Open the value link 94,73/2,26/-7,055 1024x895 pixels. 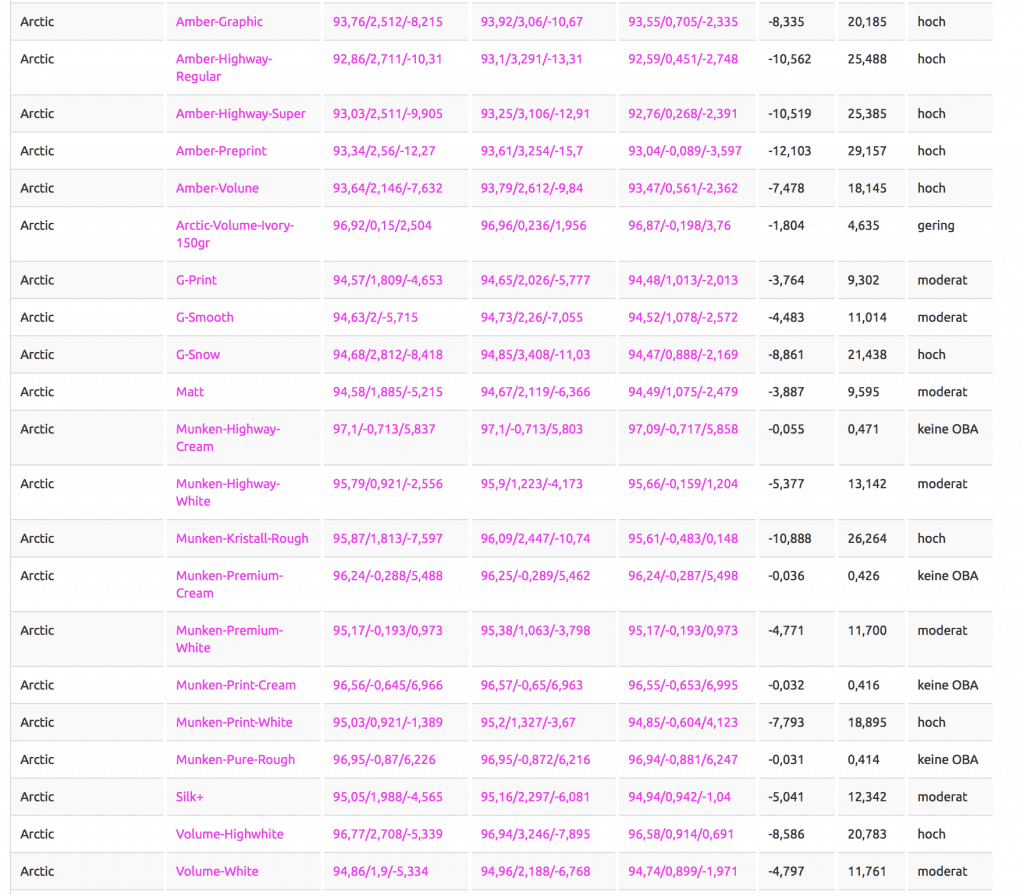[x=532, y=317]
